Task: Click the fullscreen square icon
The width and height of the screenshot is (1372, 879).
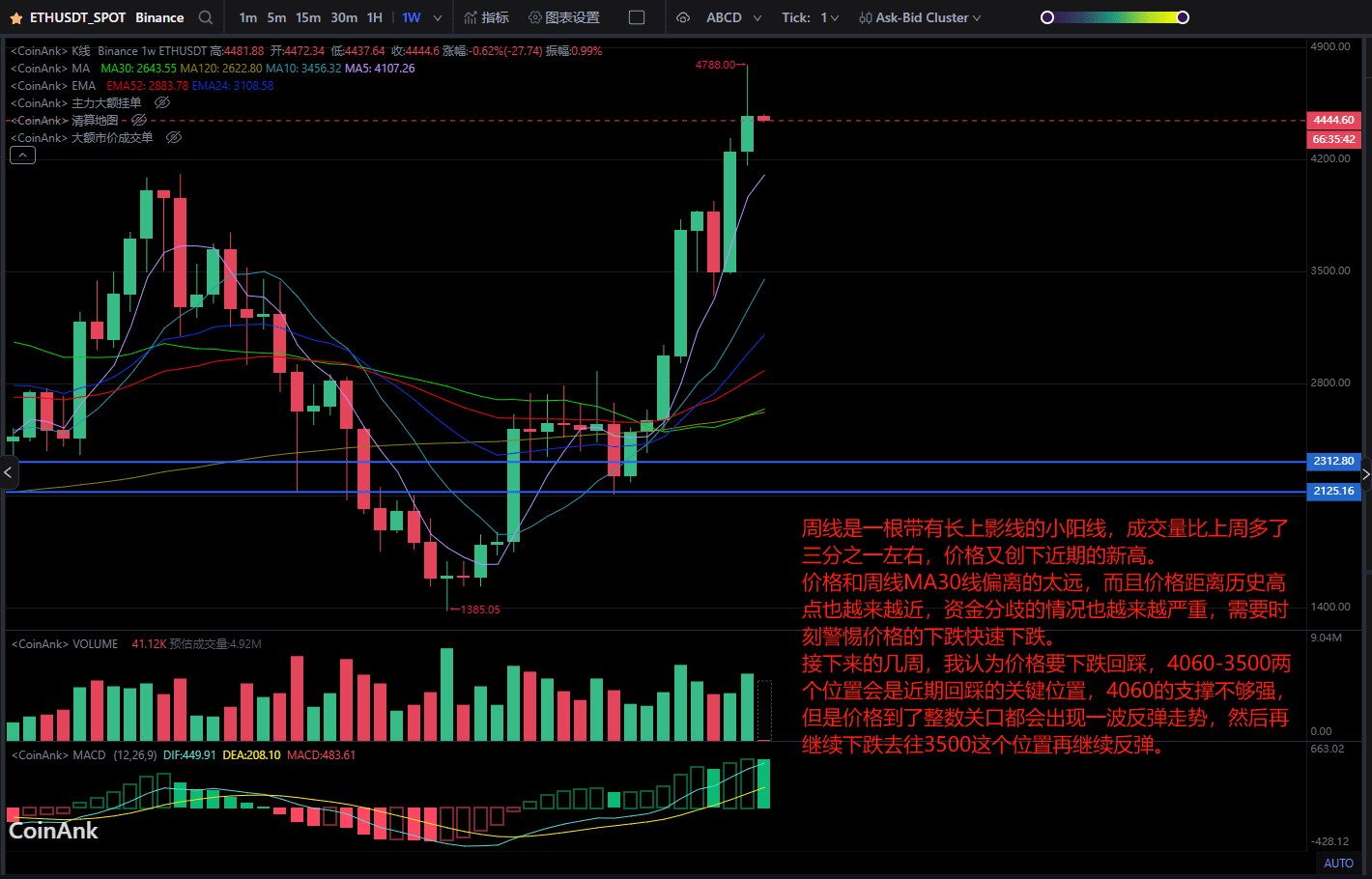Action: (x=636, y=17)
